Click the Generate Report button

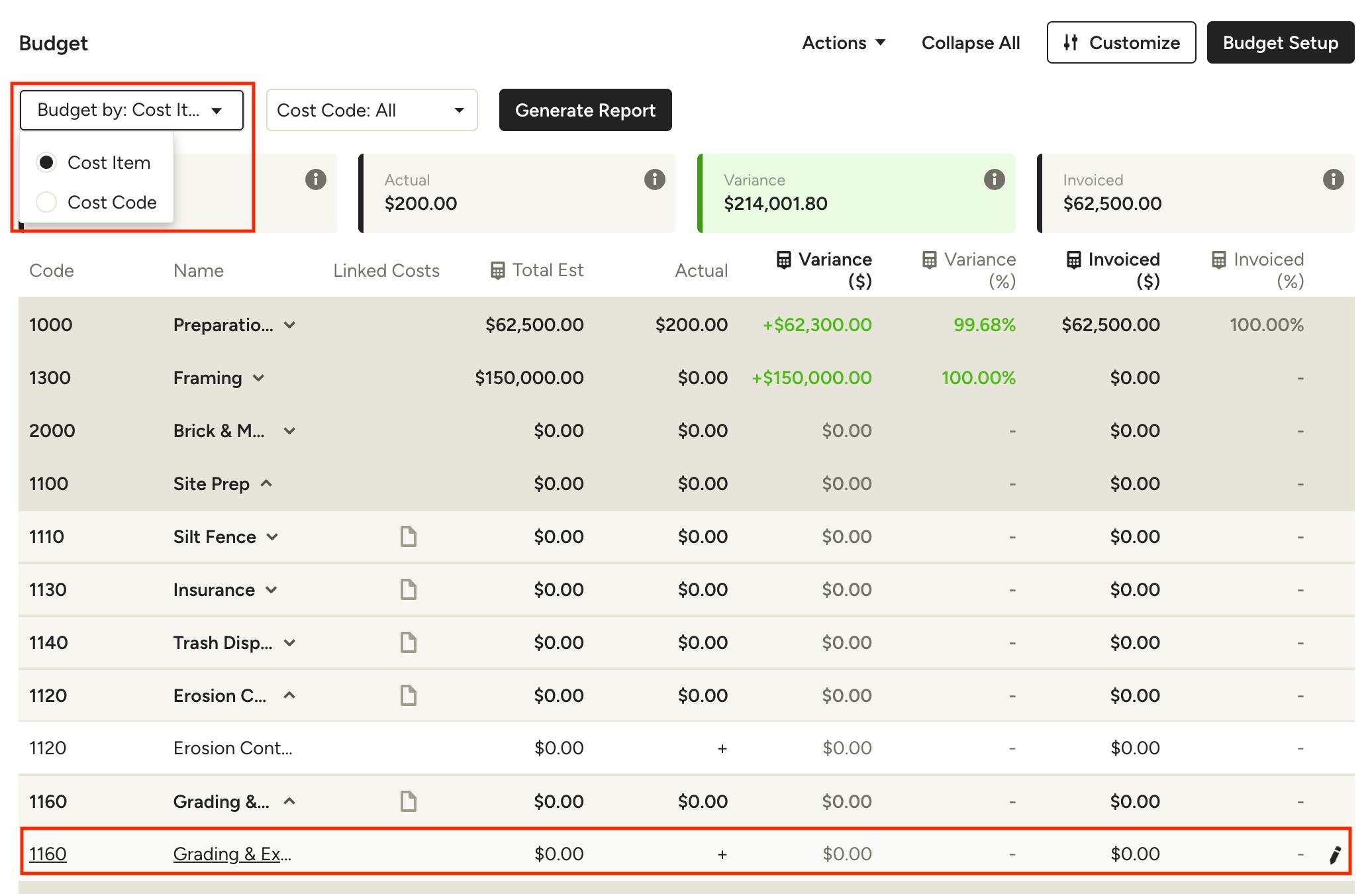[x=585, y=110]
